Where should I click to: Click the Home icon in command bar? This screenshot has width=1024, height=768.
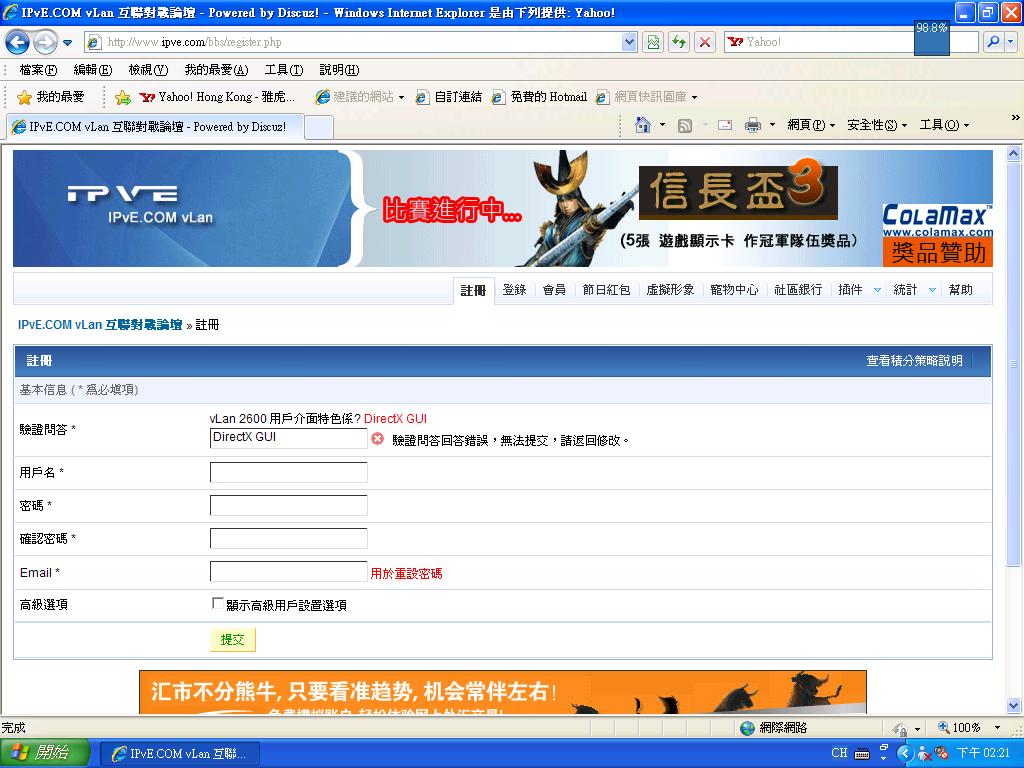pyautogui.click(x=643, y=125)
